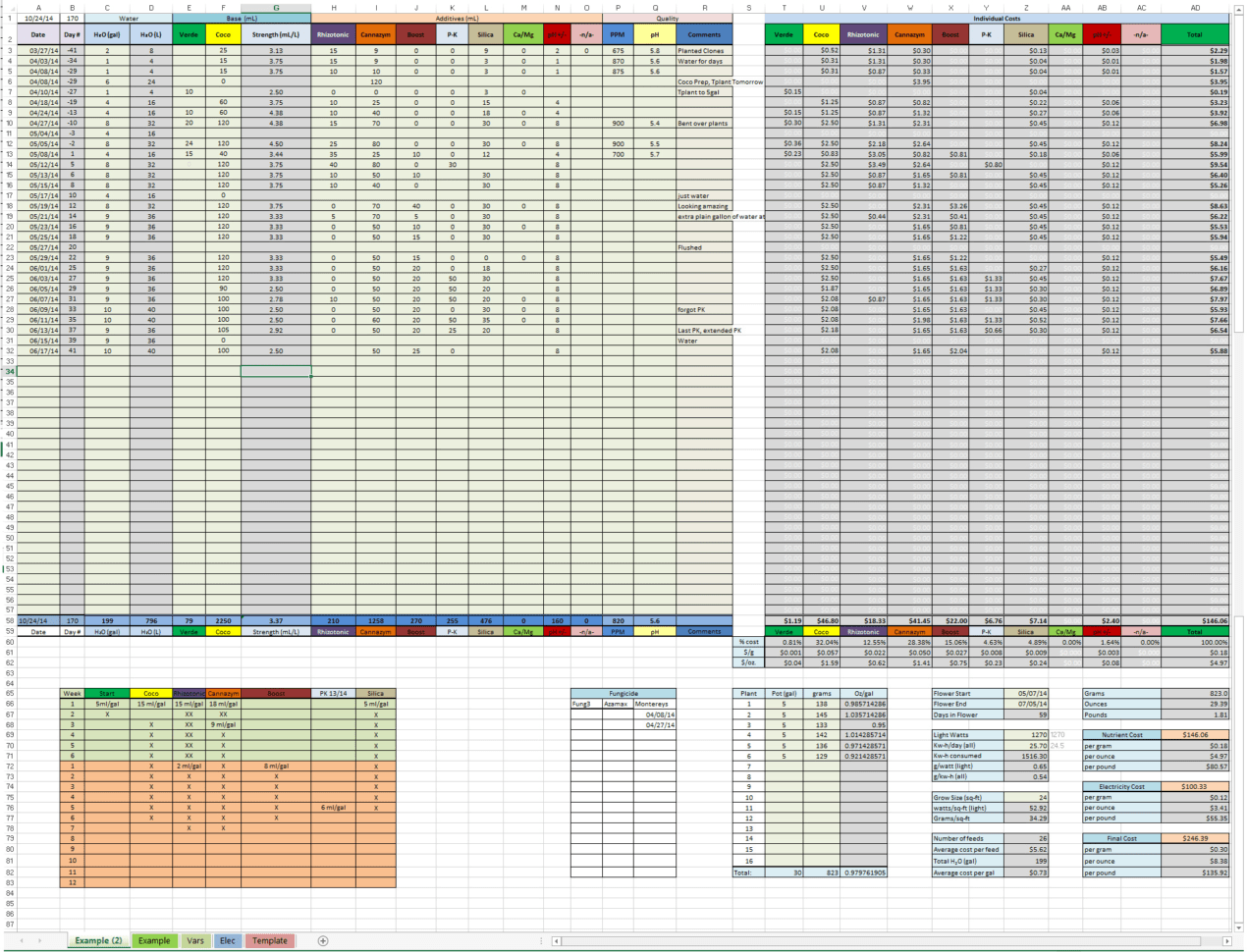The height and width of the screenshot is (952, 1247).
Task: Click the Total: label in the plant table
Action: 748,873
